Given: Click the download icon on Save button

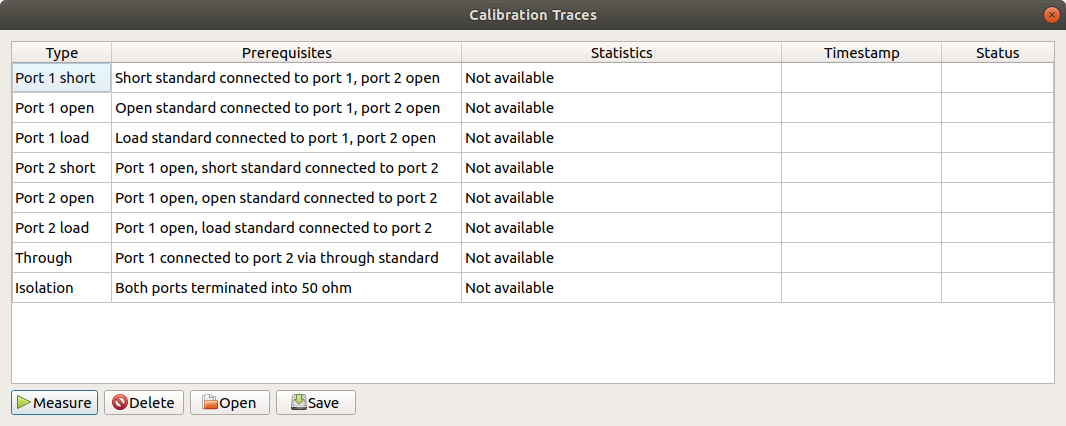Looking at the screenshot, I should click(x=298, y=403).
